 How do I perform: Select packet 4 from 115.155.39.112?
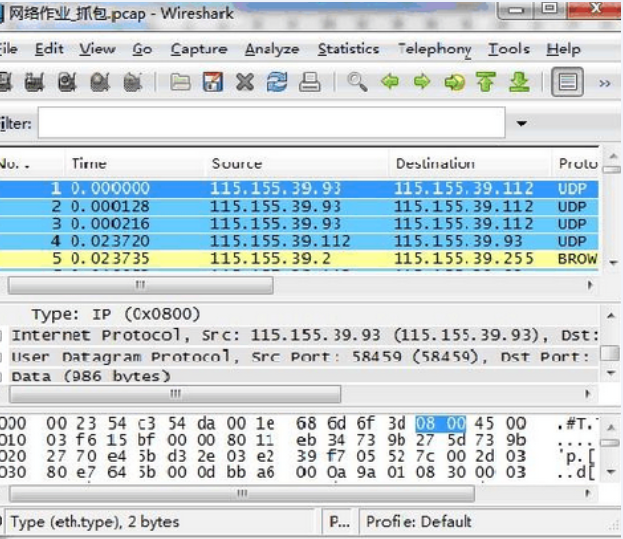point(299,241)
